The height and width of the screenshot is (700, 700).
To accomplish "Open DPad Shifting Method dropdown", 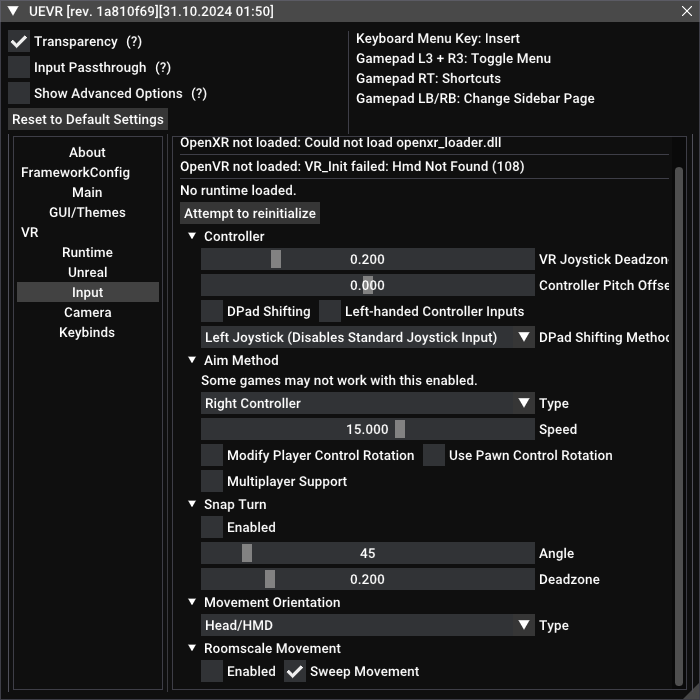I will pos(368,337).
